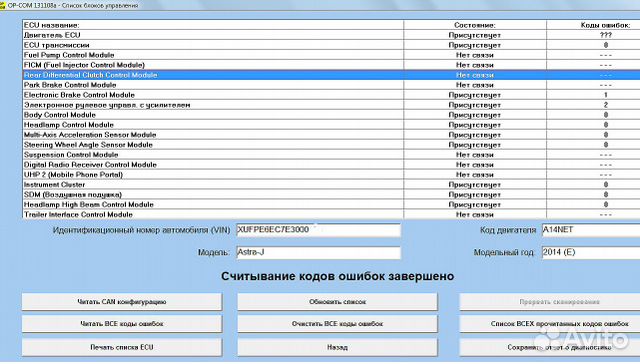Viewport: 640px width, 364px height.
Task: Select Trailer Interface Control Module row
Action: (x=331, y=215)
